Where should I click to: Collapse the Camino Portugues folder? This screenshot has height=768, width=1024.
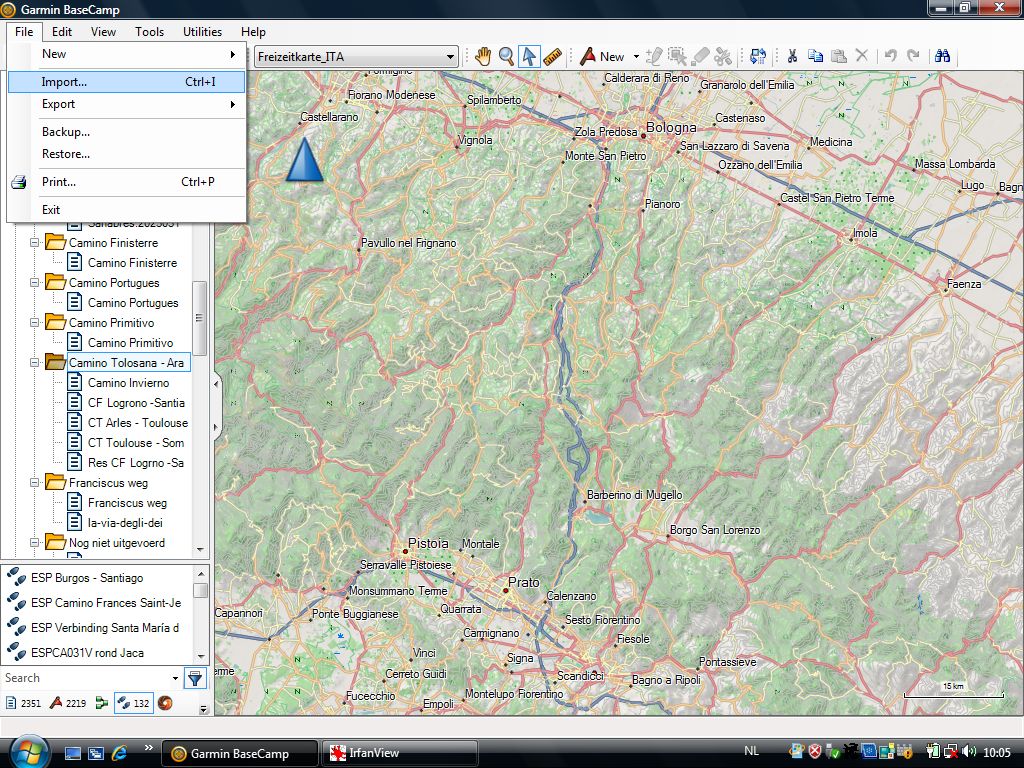(x=36, y=283)
